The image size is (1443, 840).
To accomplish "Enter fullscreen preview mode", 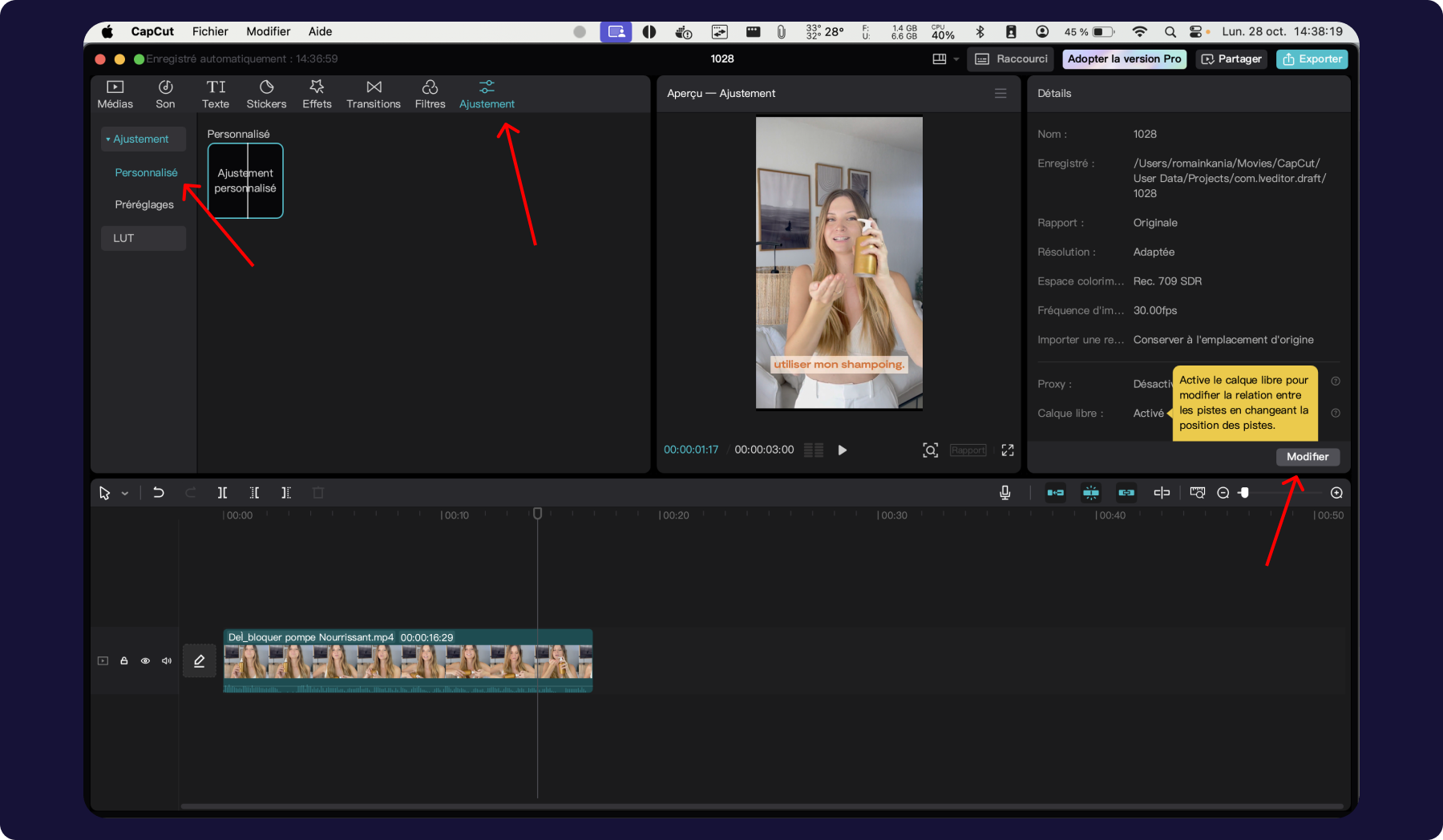I will click(x=1008, y=450).
